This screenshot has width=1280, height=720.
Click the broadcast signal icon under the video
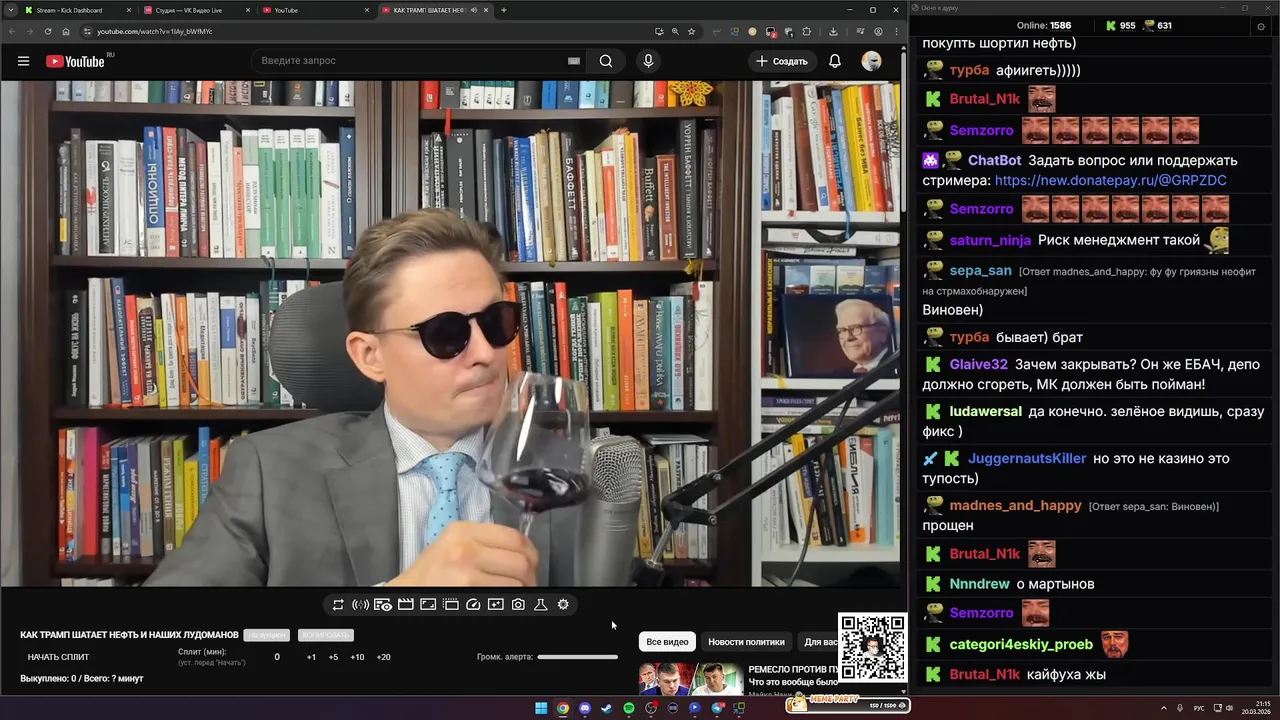coord(361,605)
